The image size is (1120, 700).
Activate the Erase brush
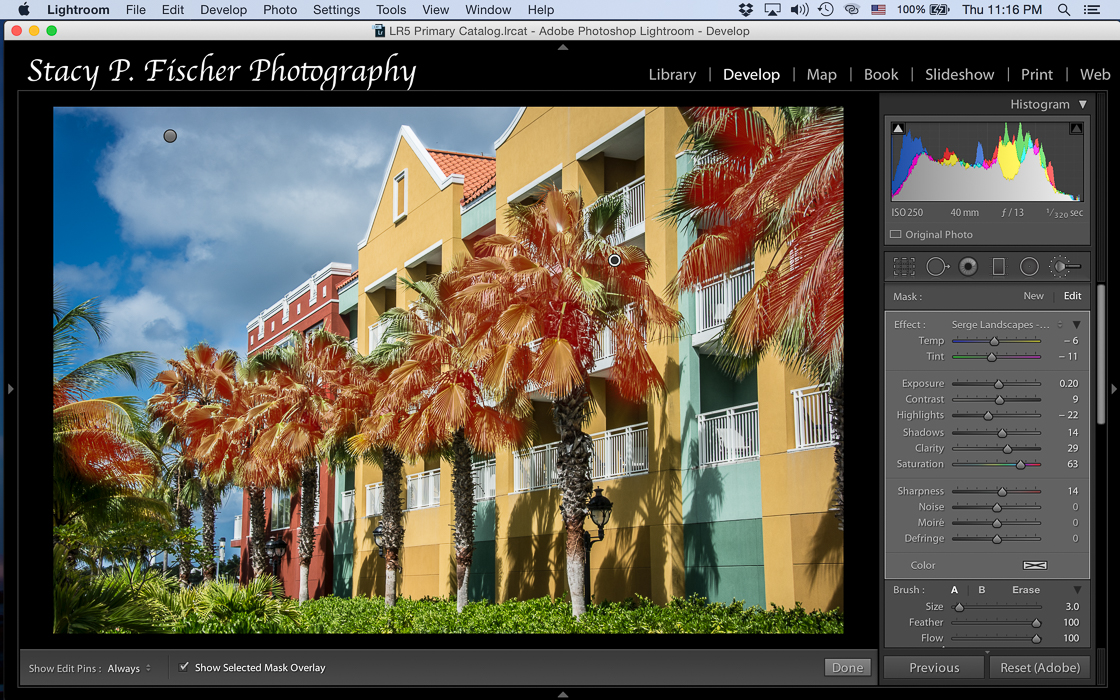coord(1026,590)
